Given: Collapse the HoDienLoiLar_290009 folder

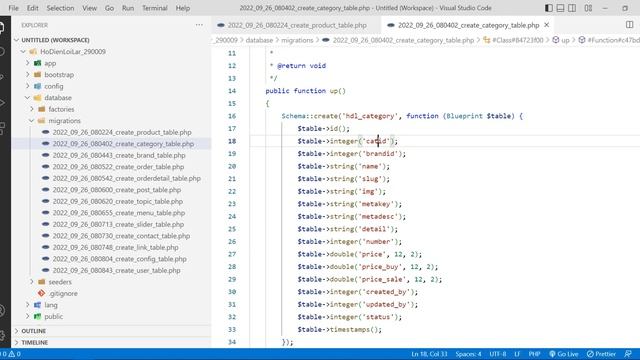Looking at the screenshot, I should pos(73,51).
